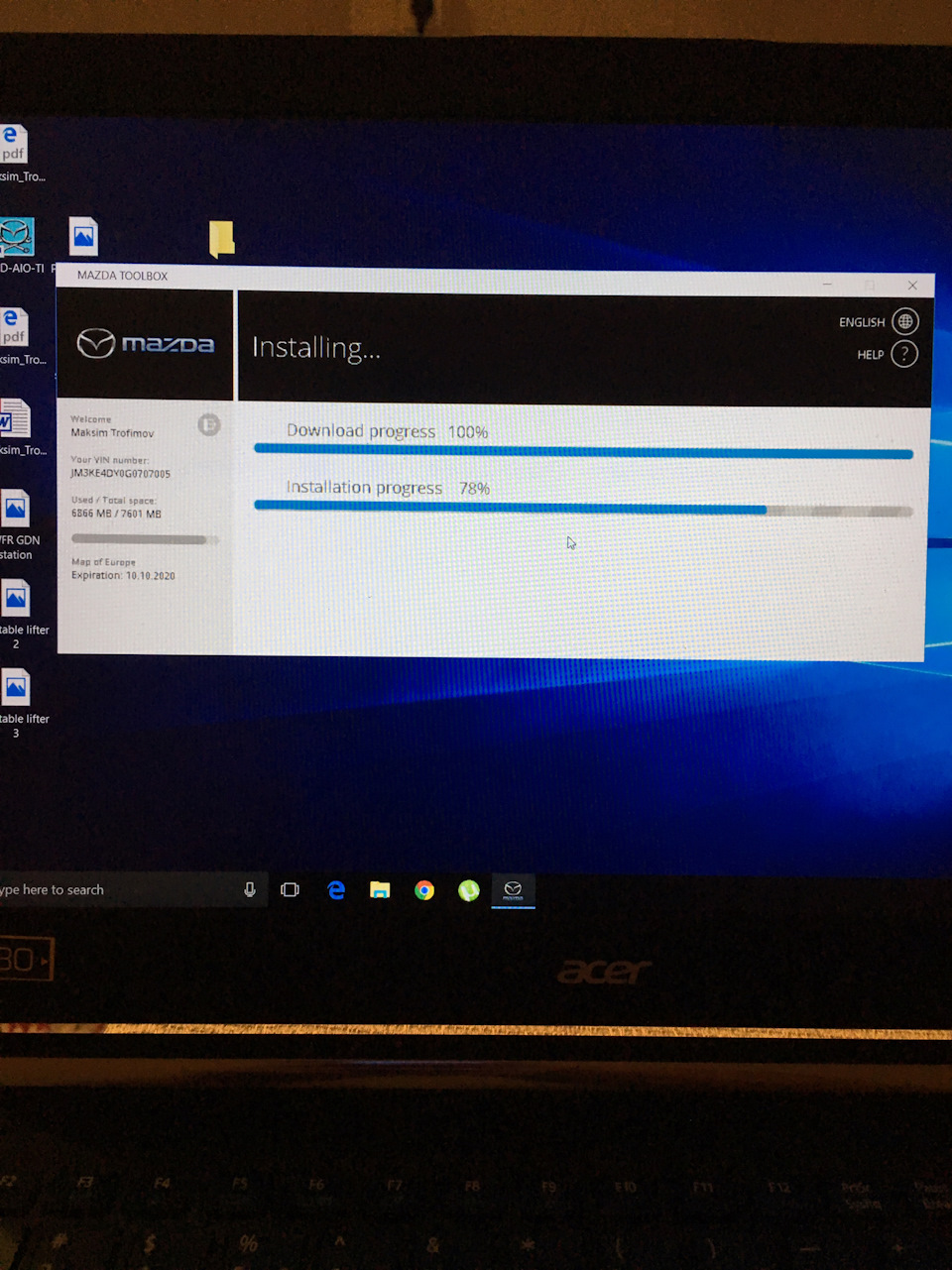Select the top PDF file on desktop
The image size is (952, 1270).
pyautogui.click(x=14, y=145)
